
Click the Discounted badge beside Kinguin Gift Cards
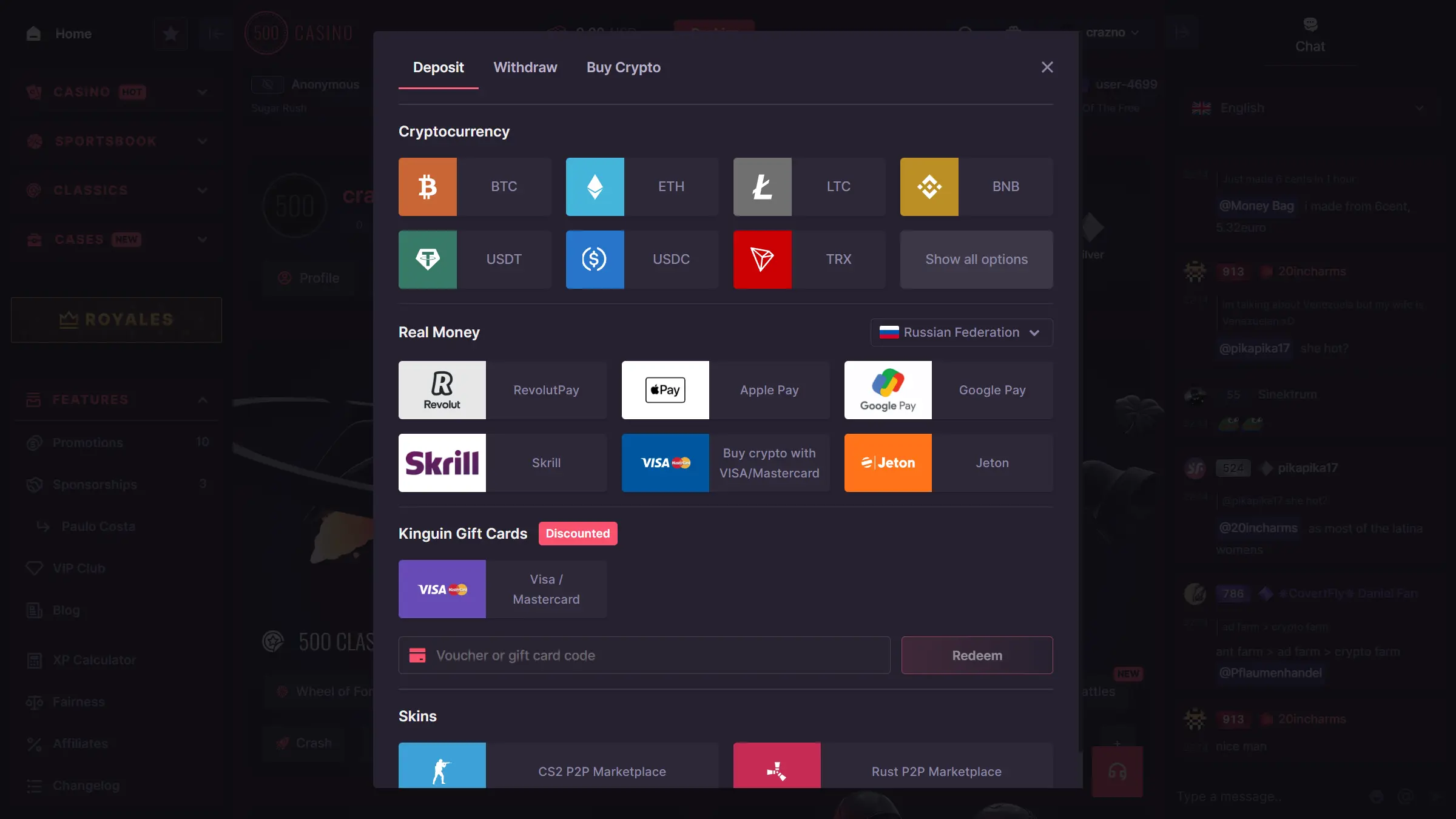(x=578, y=533)
